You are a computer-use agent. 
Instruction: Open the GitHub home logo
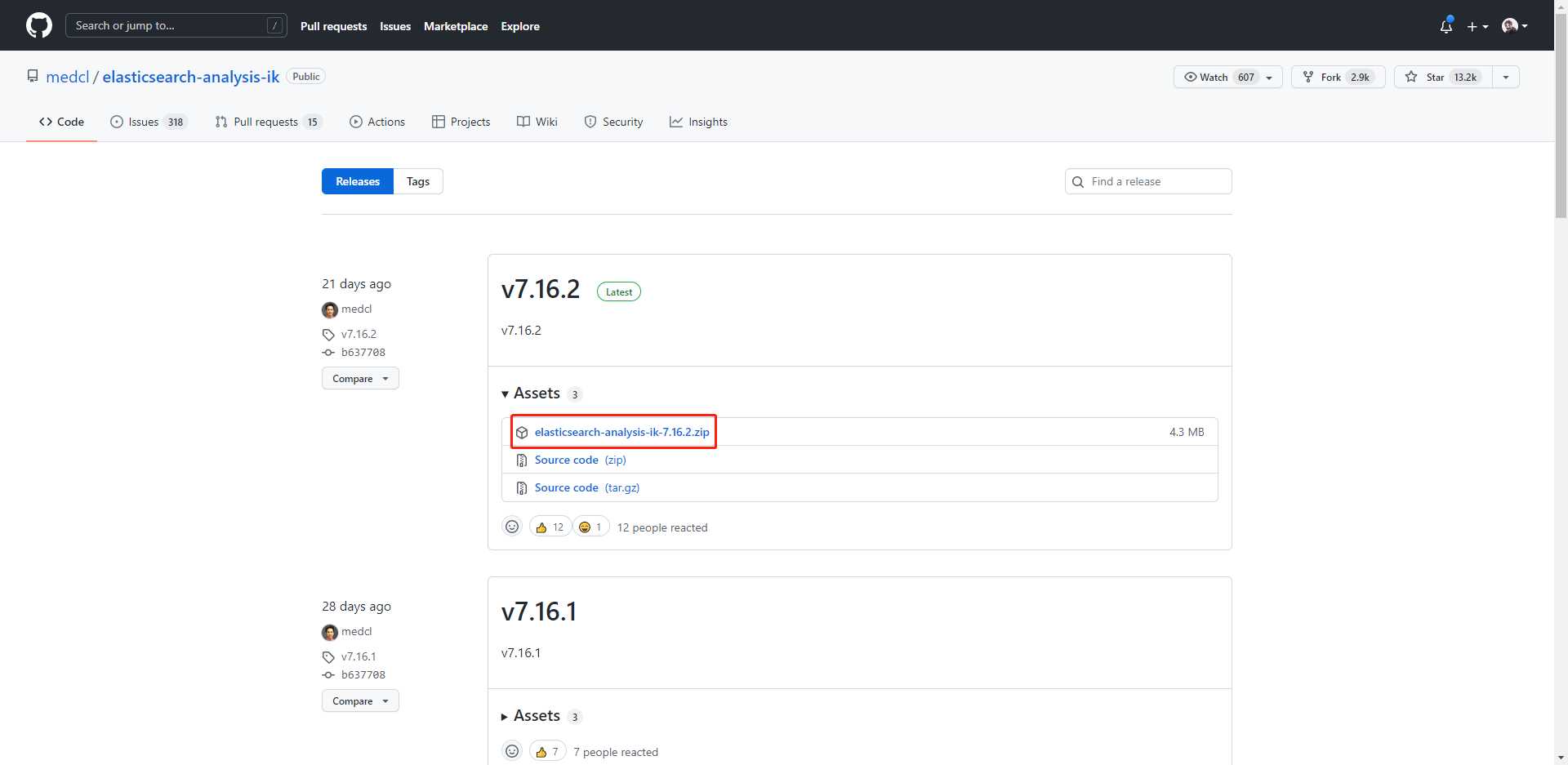(x=39, y=25)
